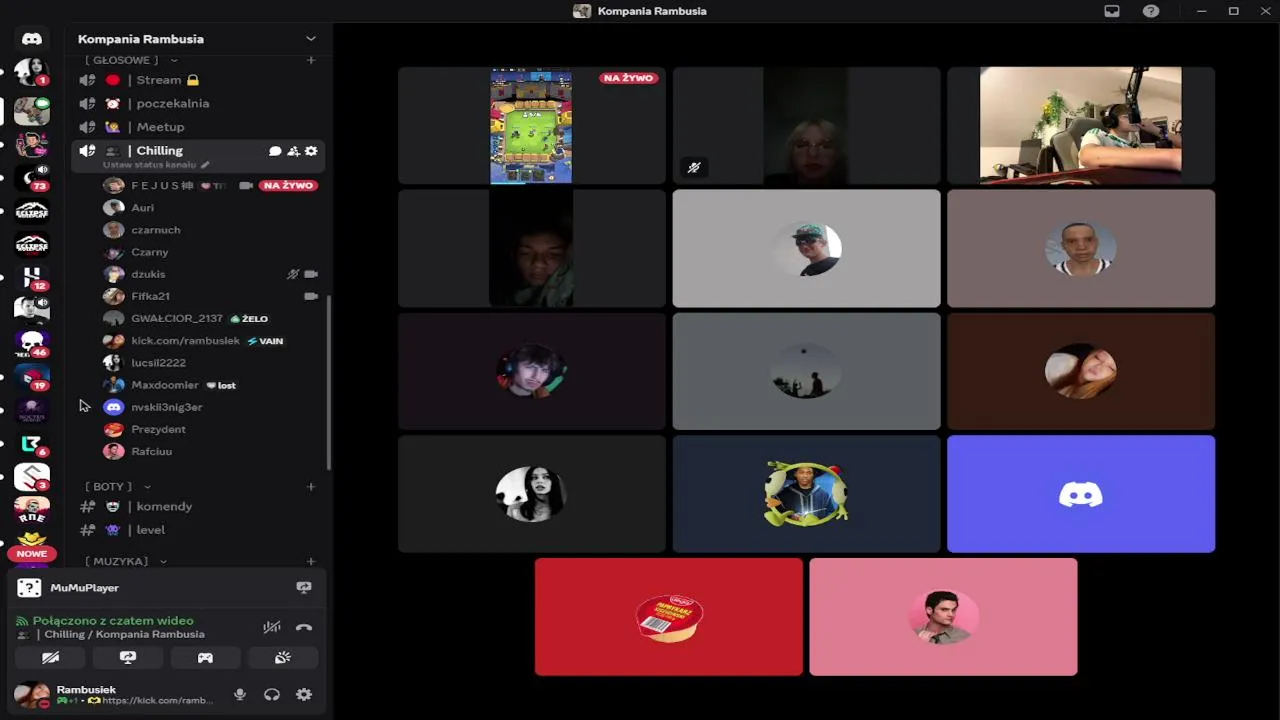Toggle headphone deafen next to Rambusiek
Screen dimensions: 1280x720
click(272, 695)
